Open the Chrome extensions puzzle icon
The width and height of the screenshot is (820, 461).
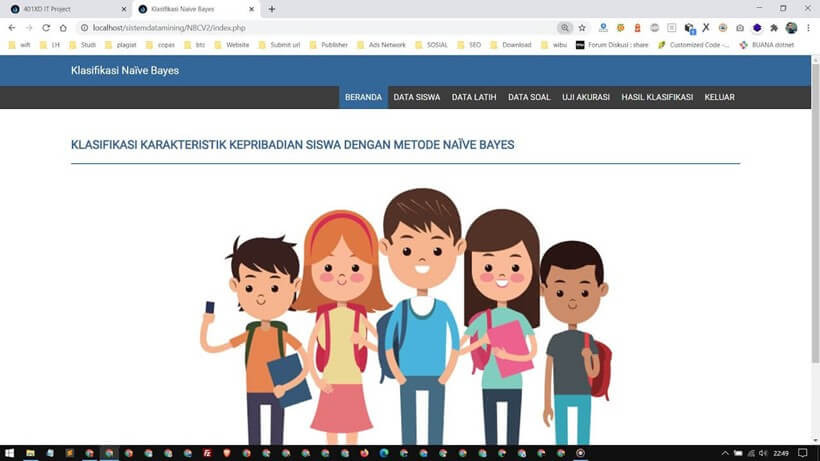pos(773,28)
